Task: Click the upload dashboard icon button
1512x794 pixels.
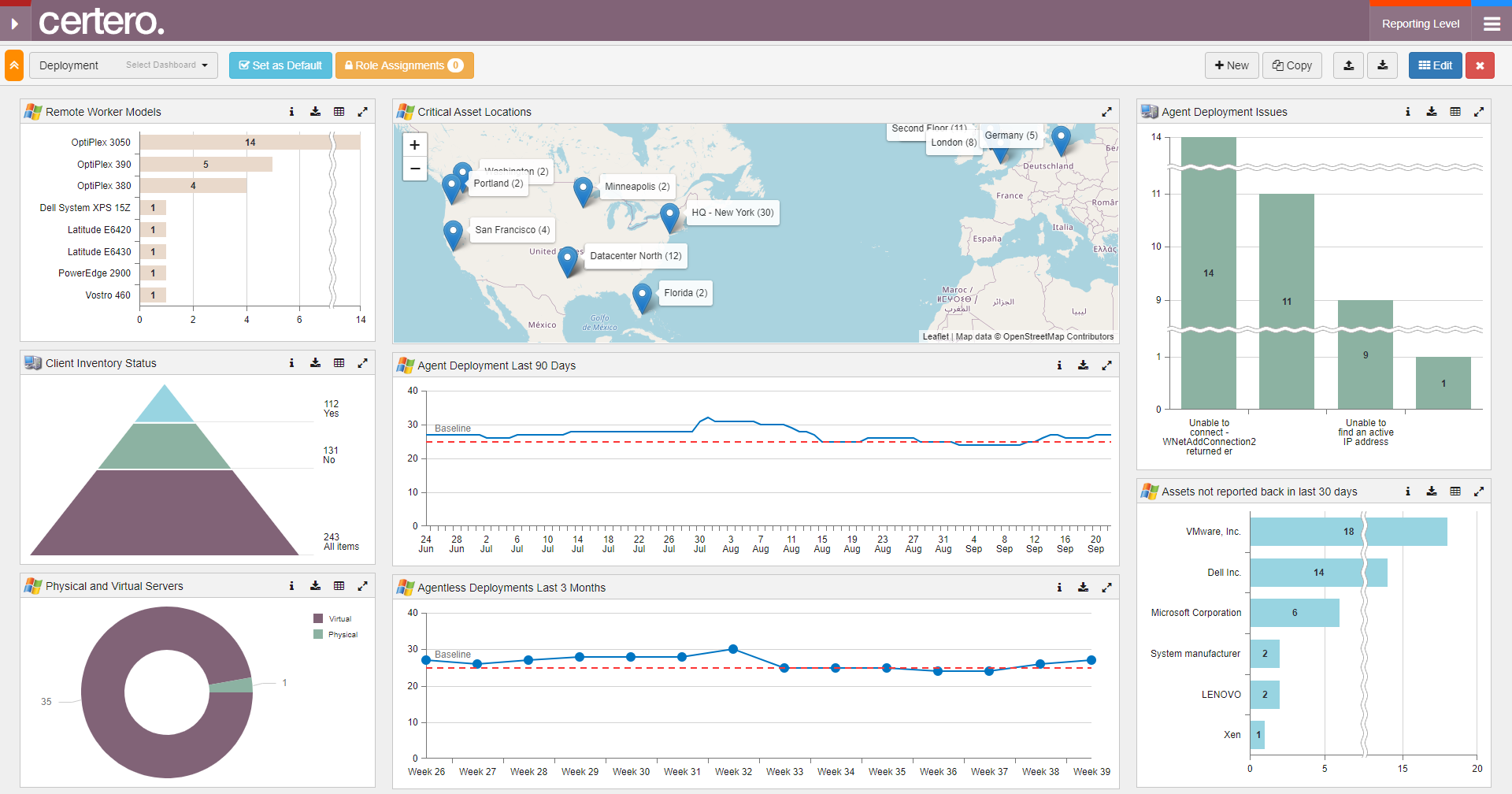Action: [x=1349, y=65]
